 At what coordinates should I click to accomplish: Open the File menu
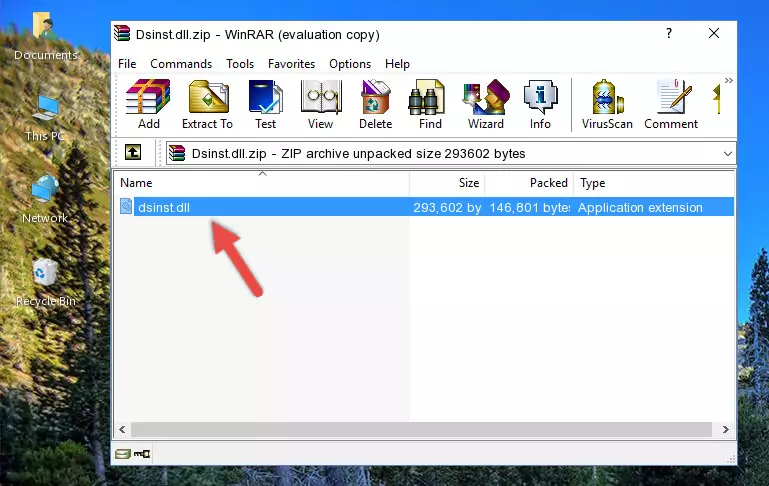pyautogui.click(x=127, y=64)
